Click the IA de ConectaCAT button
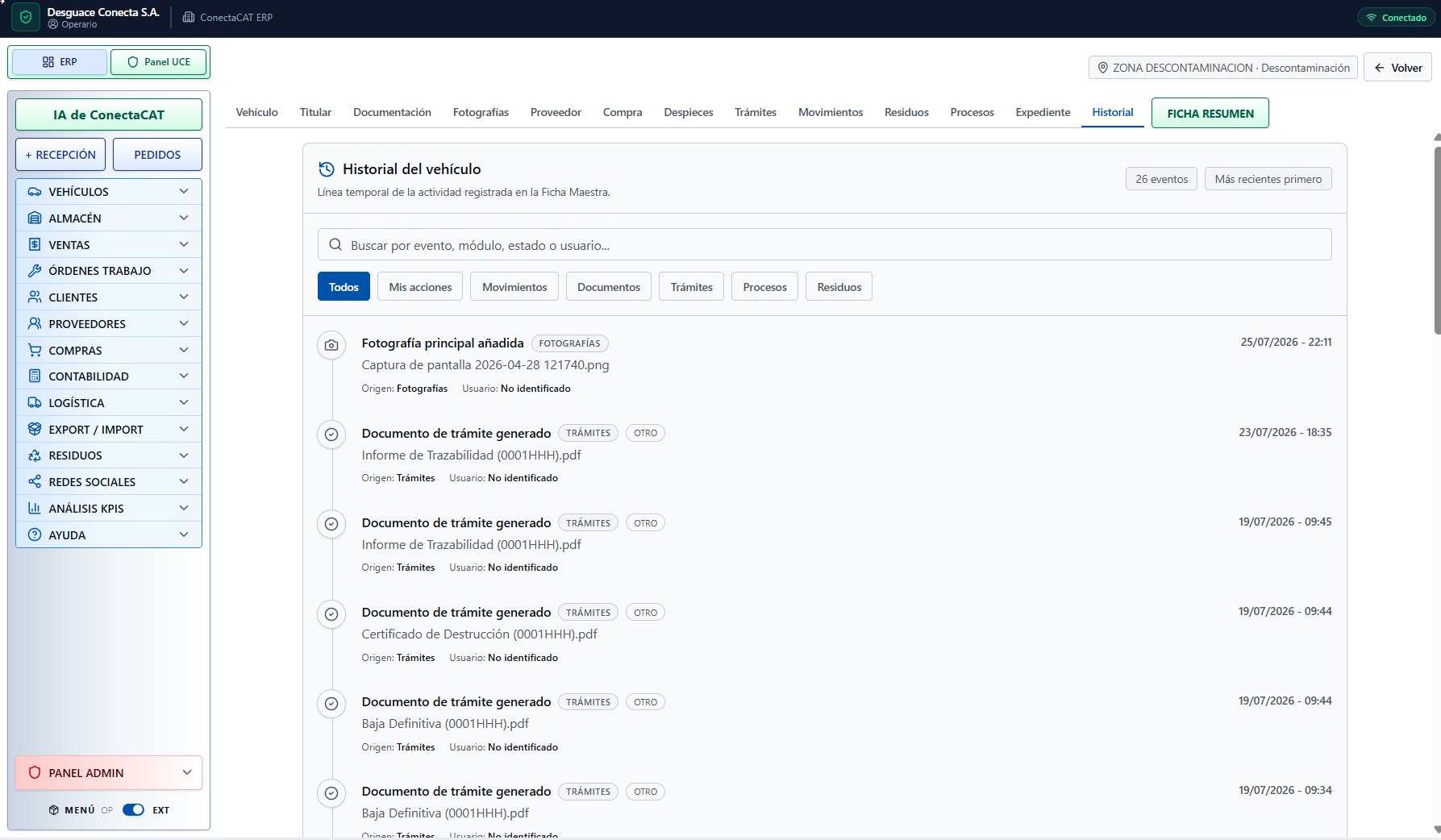1441x840 pixels. pyautogui.click(x=109, y=114)
